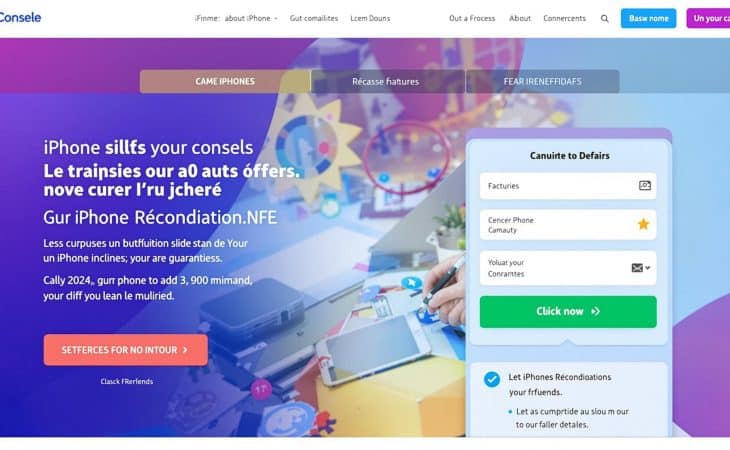Click the pink 17 badge icon

pyautogui.click(x=261, y=389)
